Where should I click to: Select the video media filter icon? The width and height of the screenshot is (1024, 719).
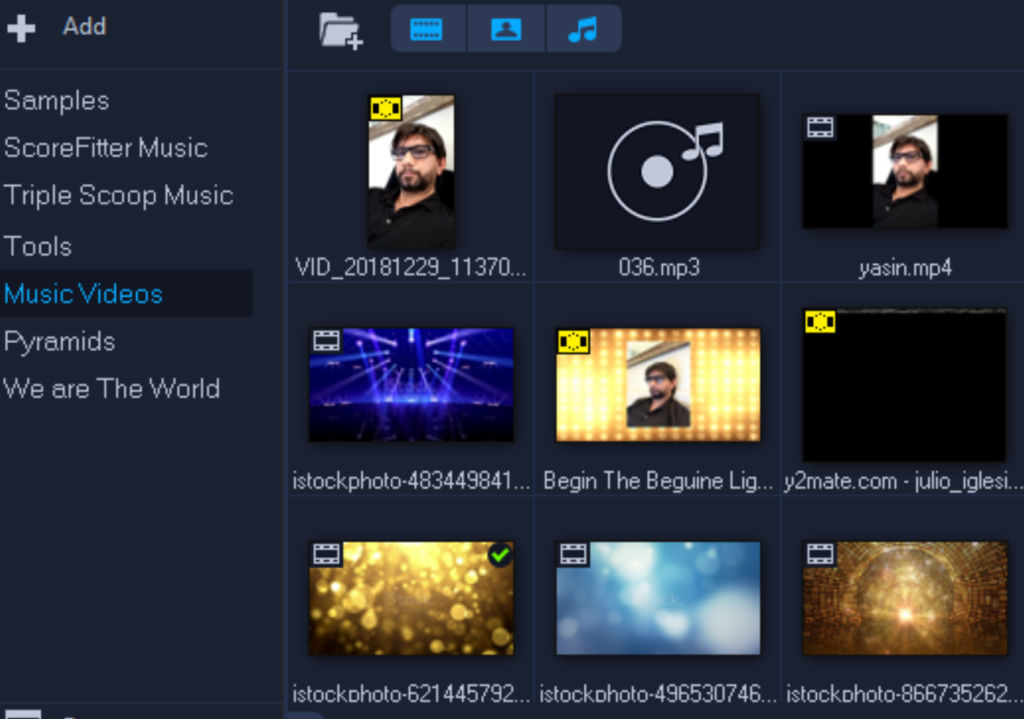(428, 28)
